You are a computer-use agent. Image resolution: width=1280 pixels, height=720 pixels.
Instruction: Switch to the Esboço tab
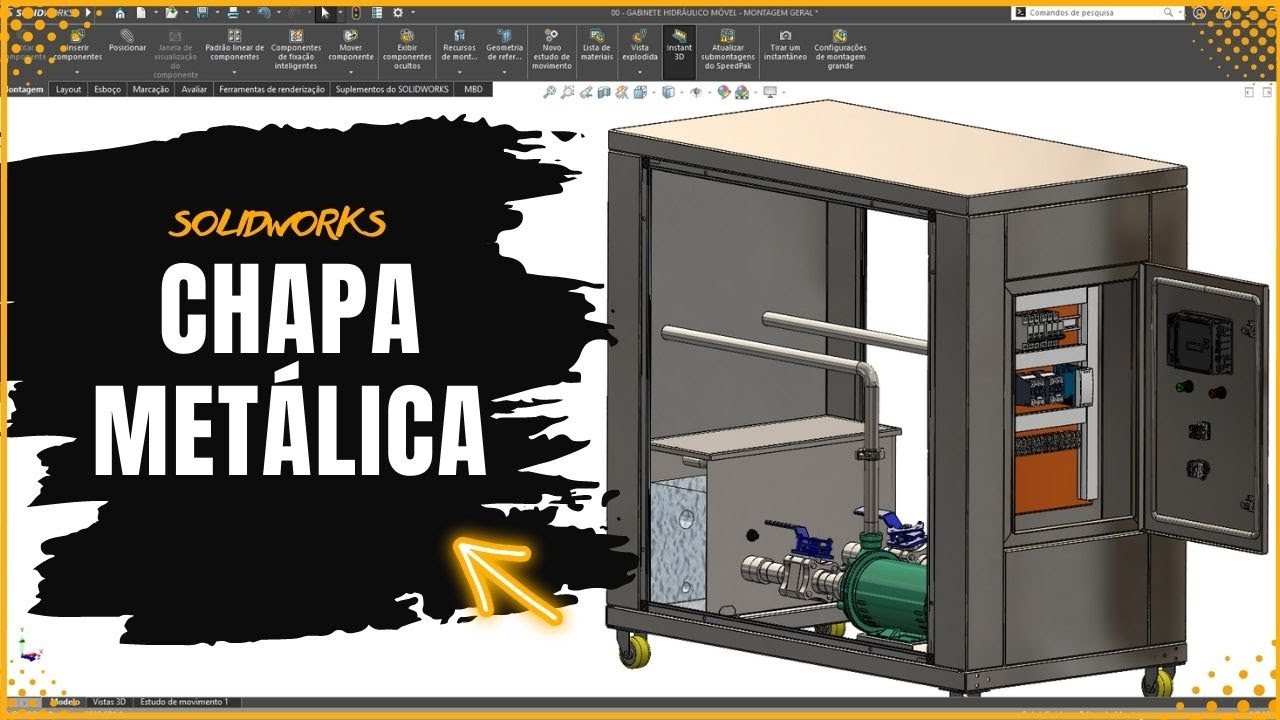pos(108,89)
